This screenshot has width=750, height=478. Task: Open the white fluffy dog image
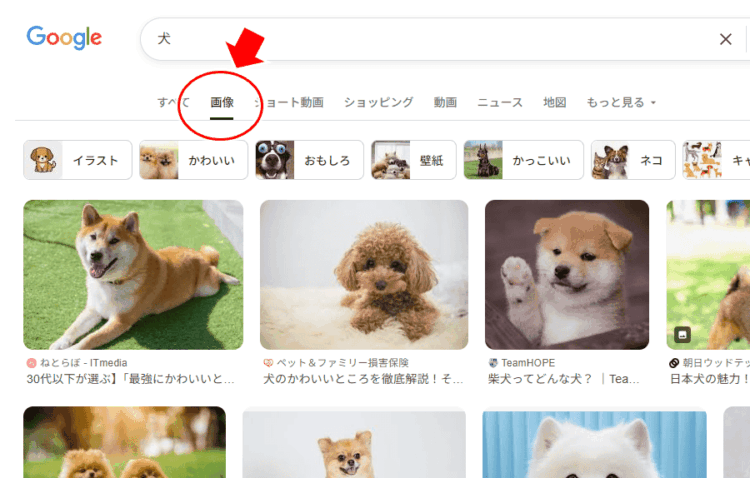click(594, 445)
